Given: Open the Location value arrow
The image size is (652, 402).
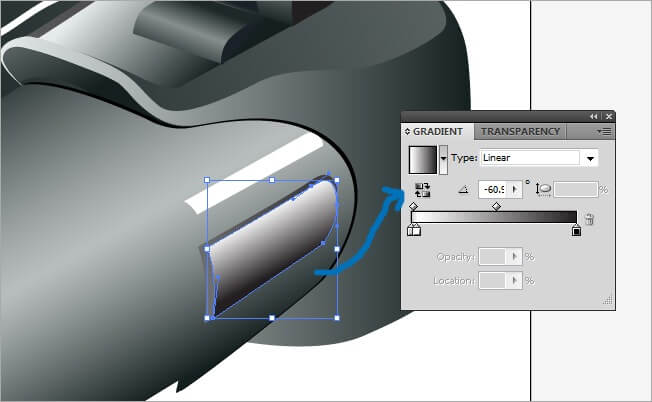Looking at the screenshot, I should 515,281.
